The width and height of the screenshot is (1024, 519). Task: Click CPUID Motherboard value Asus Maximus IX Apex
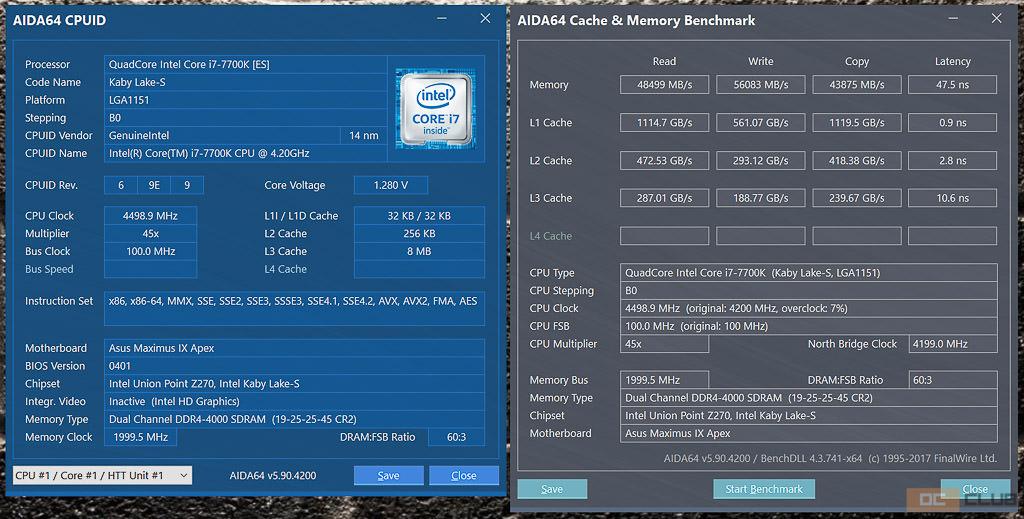click(x=295, y=348)
